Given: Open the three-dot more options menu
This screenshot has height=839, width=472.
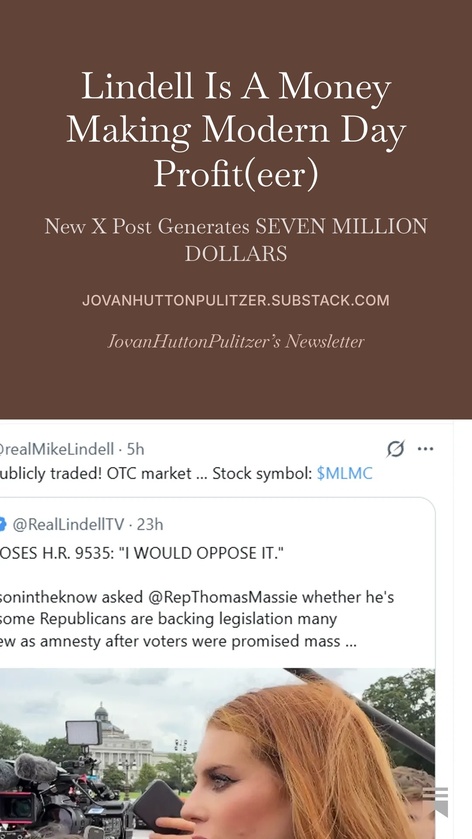Looking at the screenshot, I should (425, 449).
